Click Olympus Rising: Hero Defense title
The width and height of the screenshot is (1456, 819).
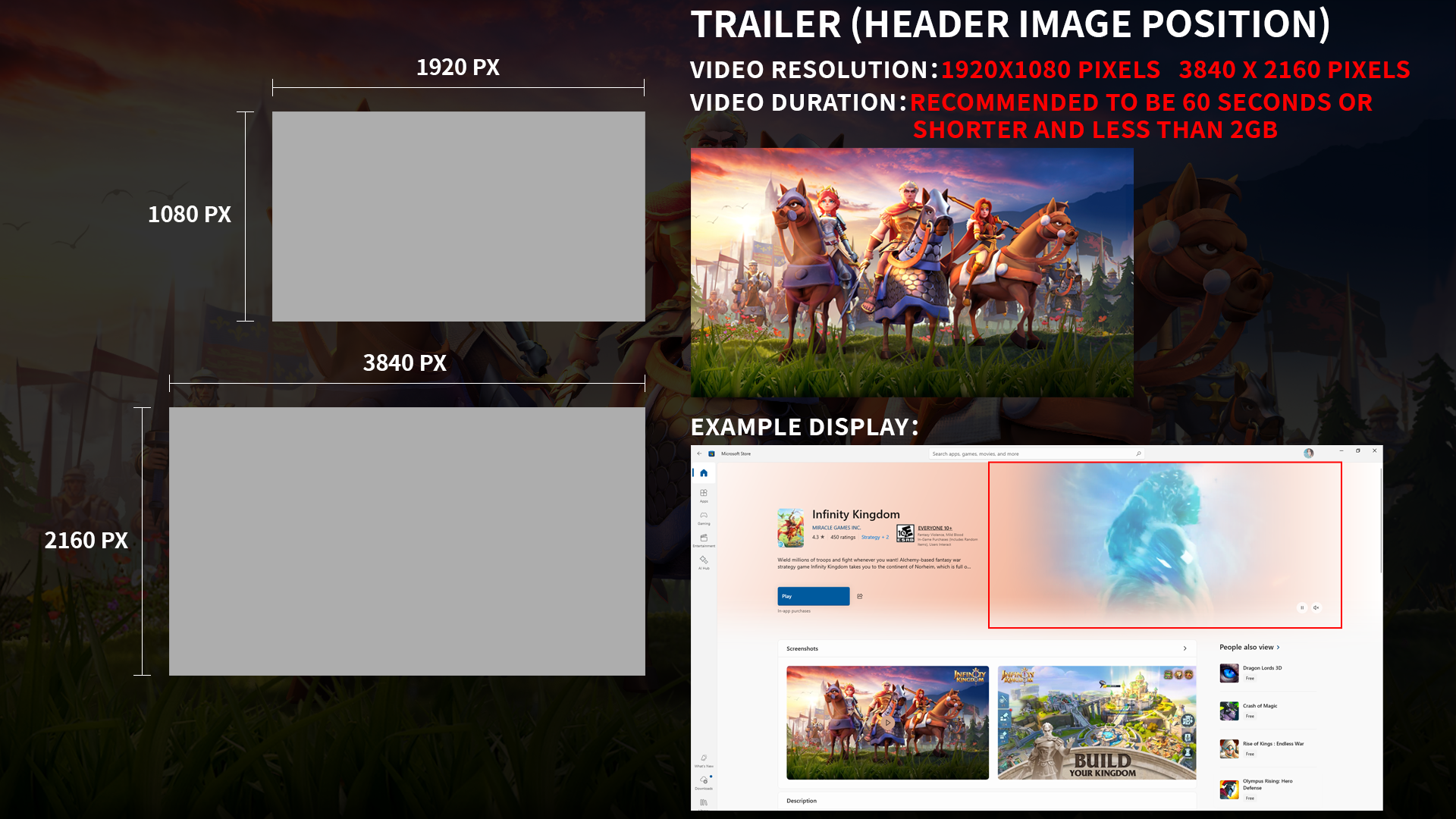[x=1267, y=784]
